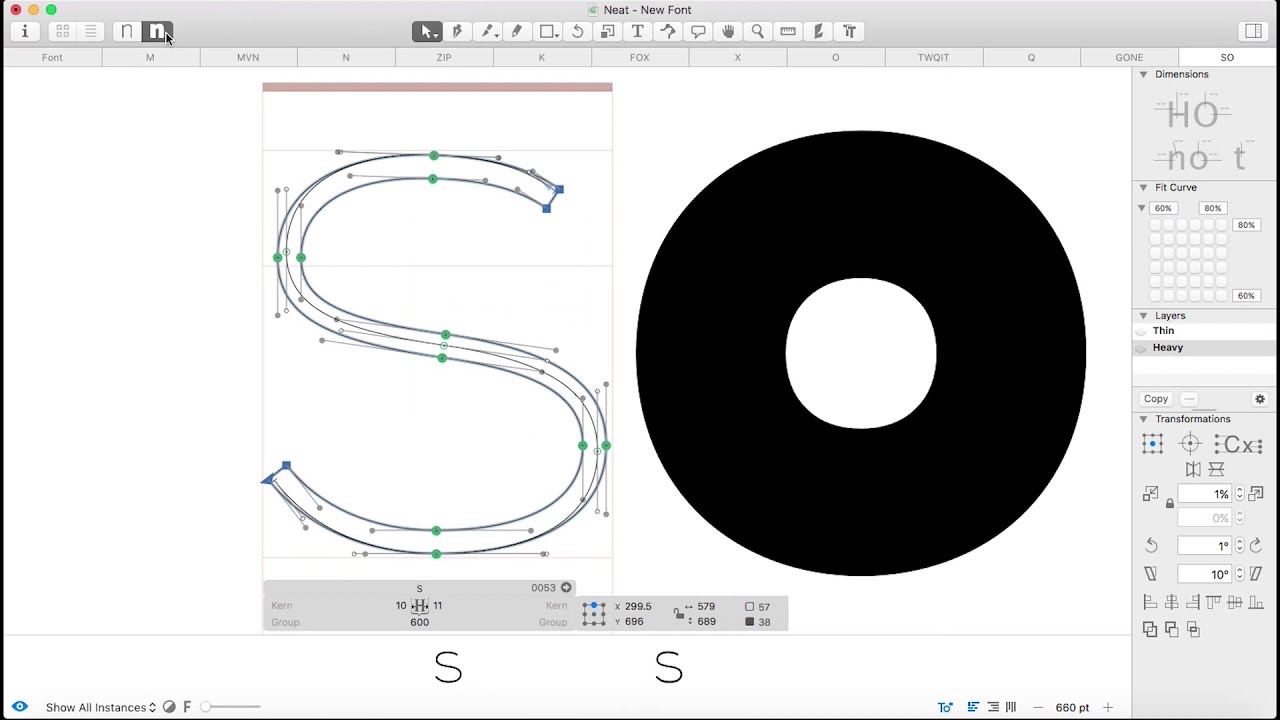1280x720 pixels.
Task: Collapse the Fit Curve section
Action: click(x=1143, y=187)
